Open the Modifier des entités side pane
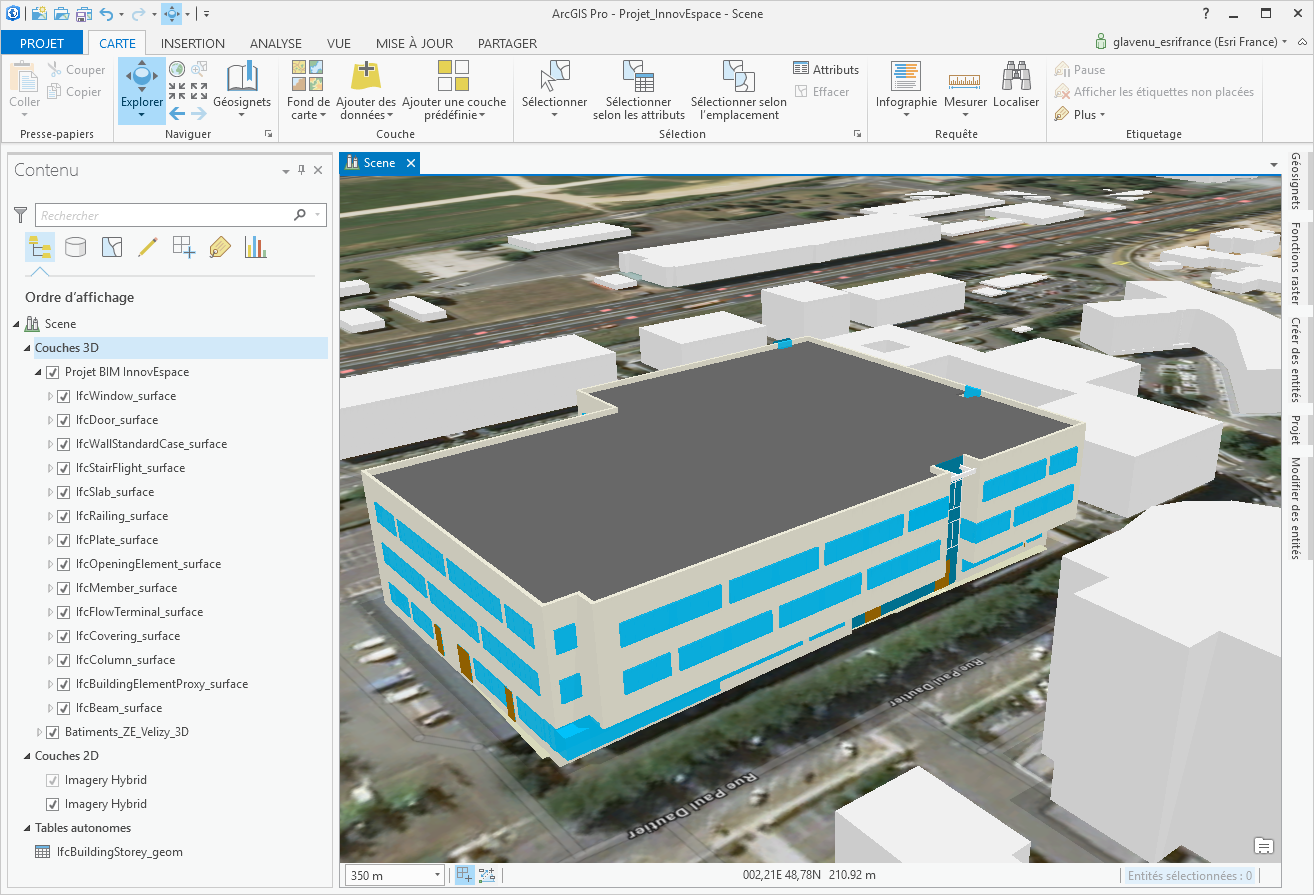The height and width of the screenshot is (895, 1314). pos(1296,508)
